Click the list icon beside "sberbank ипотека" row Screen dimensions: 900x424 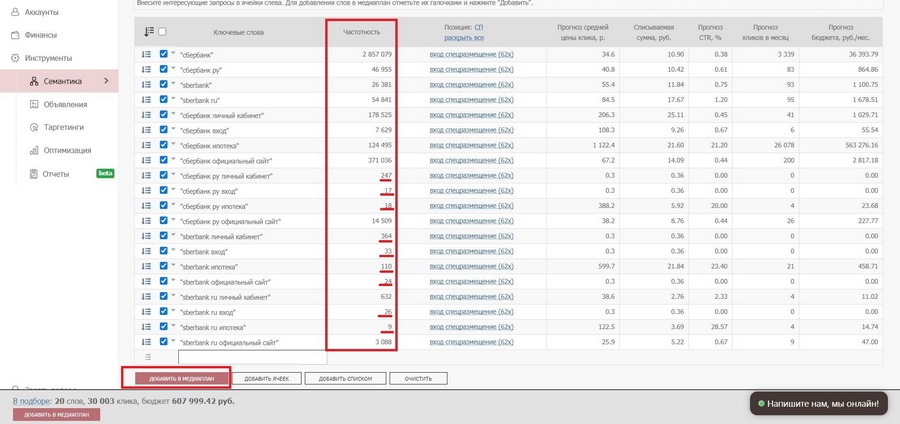coord(147,267)
